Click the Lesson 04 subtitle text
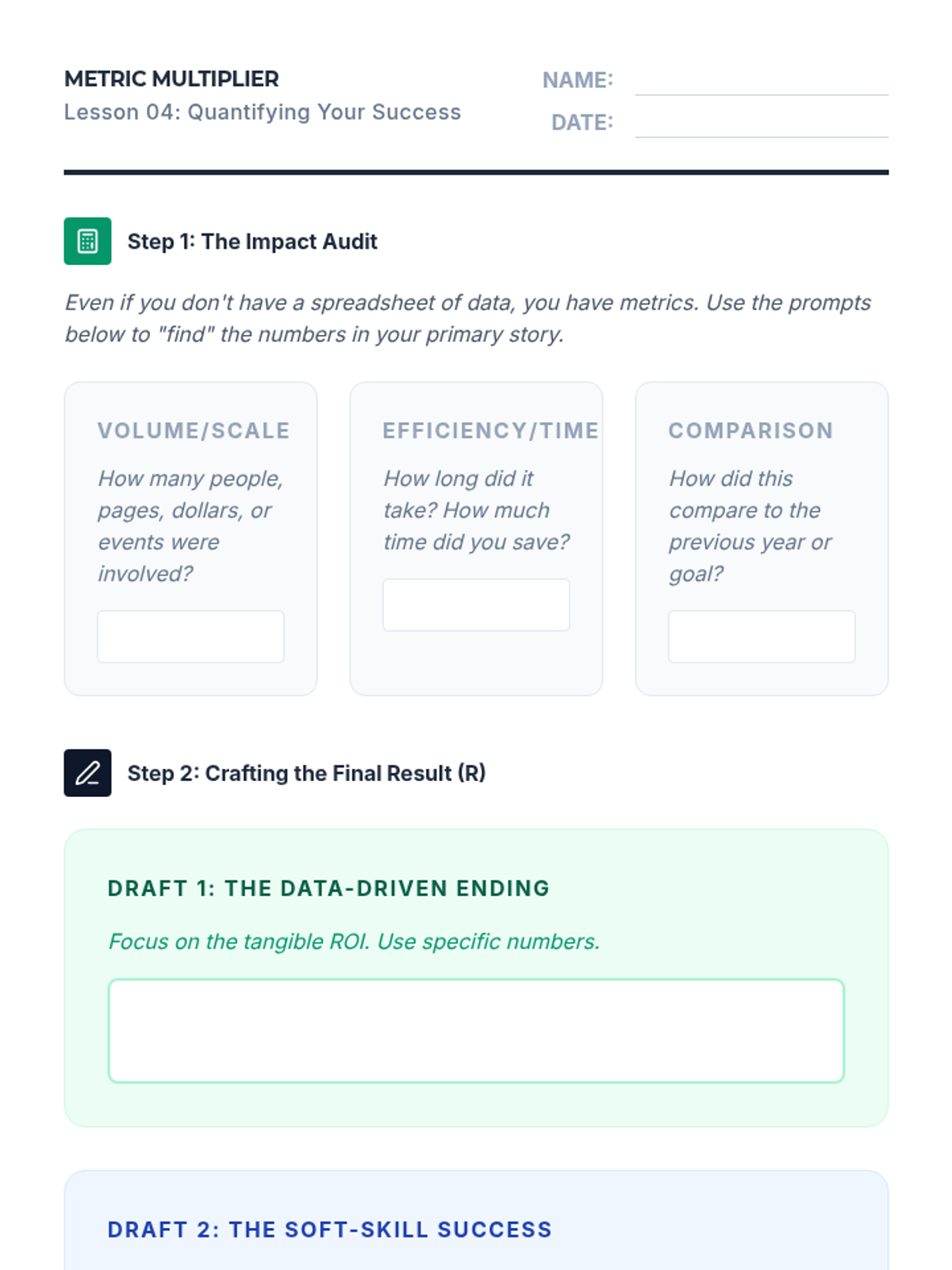Image resolution: width=952 pixels, height=1270 pixels. [263, 112]
